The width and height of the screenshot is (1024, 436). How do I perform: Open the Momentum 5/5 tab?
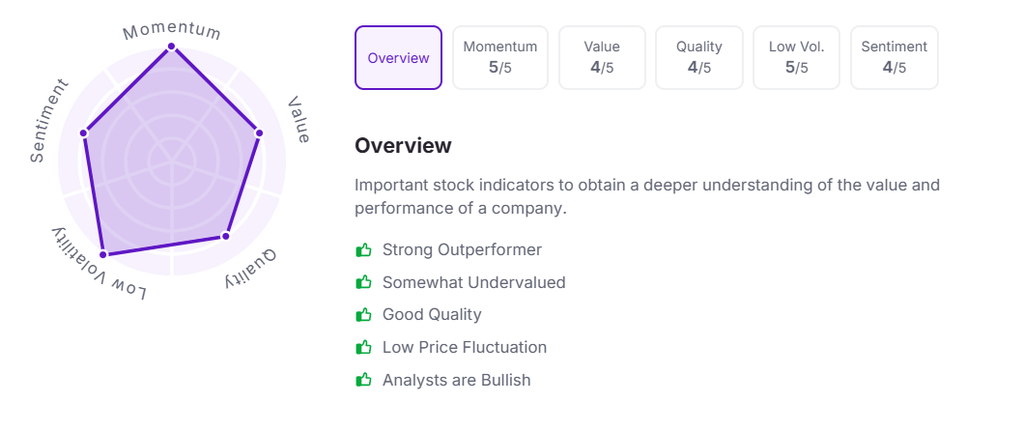point(500,58)
